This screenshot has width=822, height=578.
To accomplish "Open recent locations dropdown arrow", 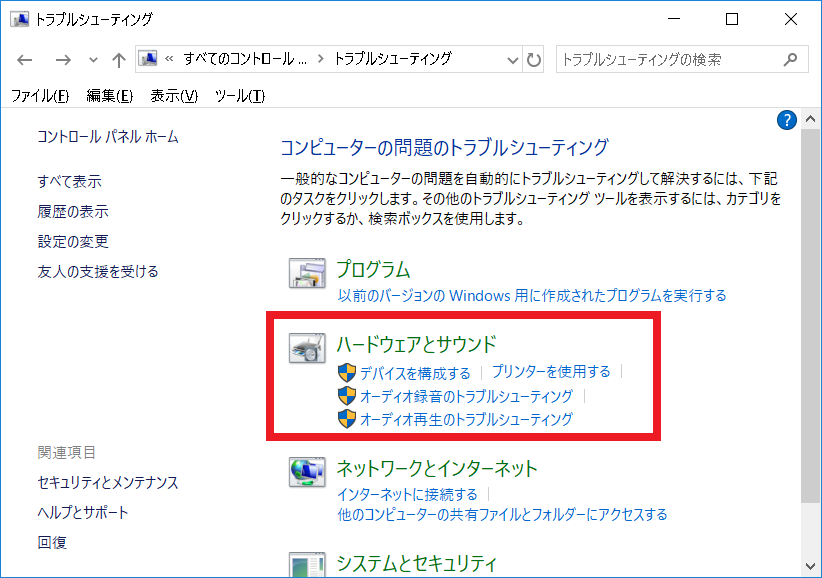I will tap(93, 60).
